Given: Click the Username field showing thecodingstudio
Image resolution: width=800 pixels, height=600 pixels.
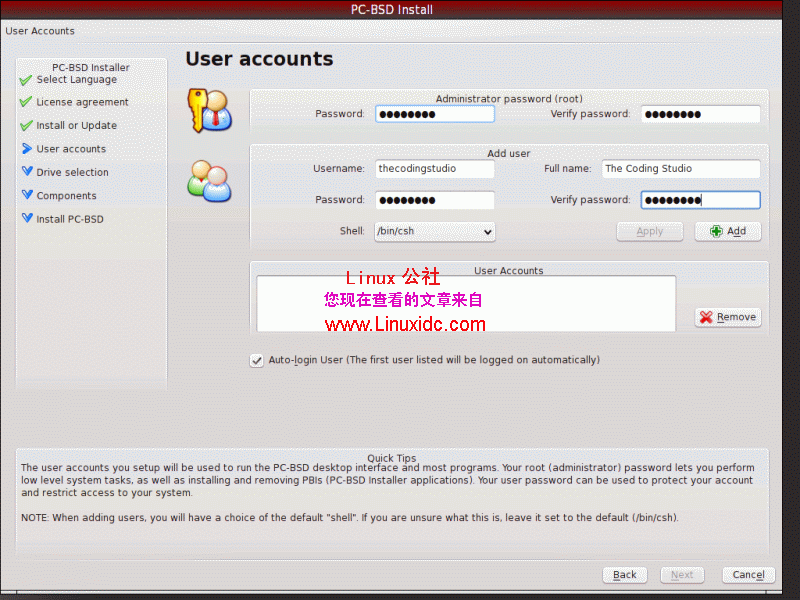Looking at the screenshot, I should click(x=434, y=168).
